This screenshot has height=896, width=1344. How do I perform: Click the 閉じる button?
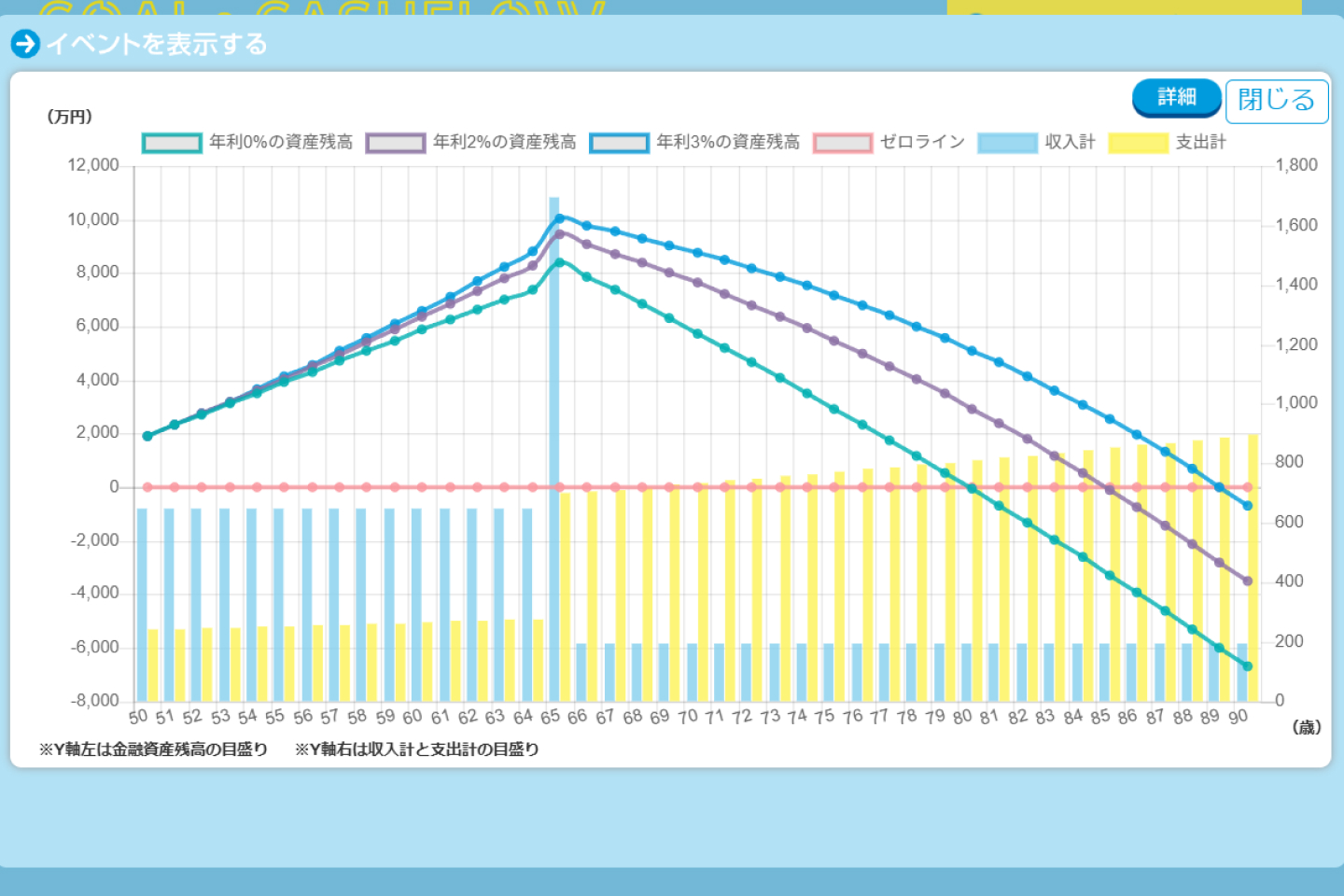(1276, 100)
